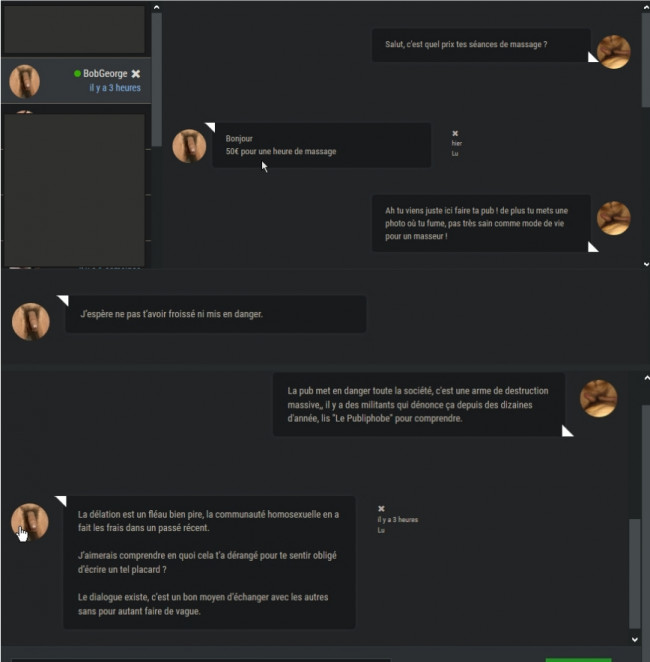Screen dimensions: 650x662
Task: Click the avatar beside the 'Bonjour 50€' message
Action: click(189, 146)
